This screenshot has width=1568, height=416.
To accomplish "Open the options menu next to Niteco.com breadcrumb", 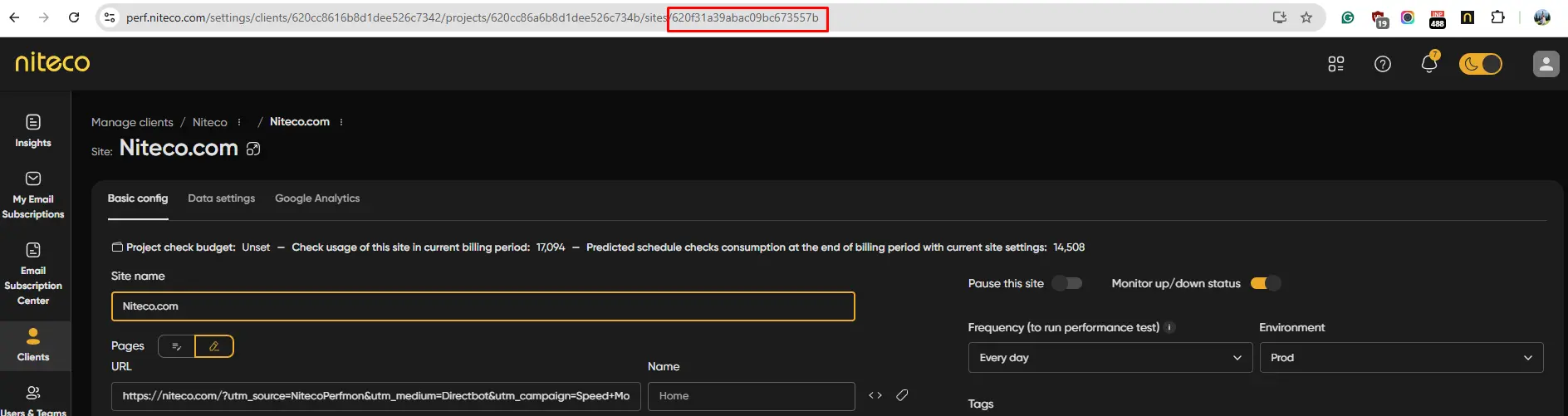I will [x=341, y=122].
